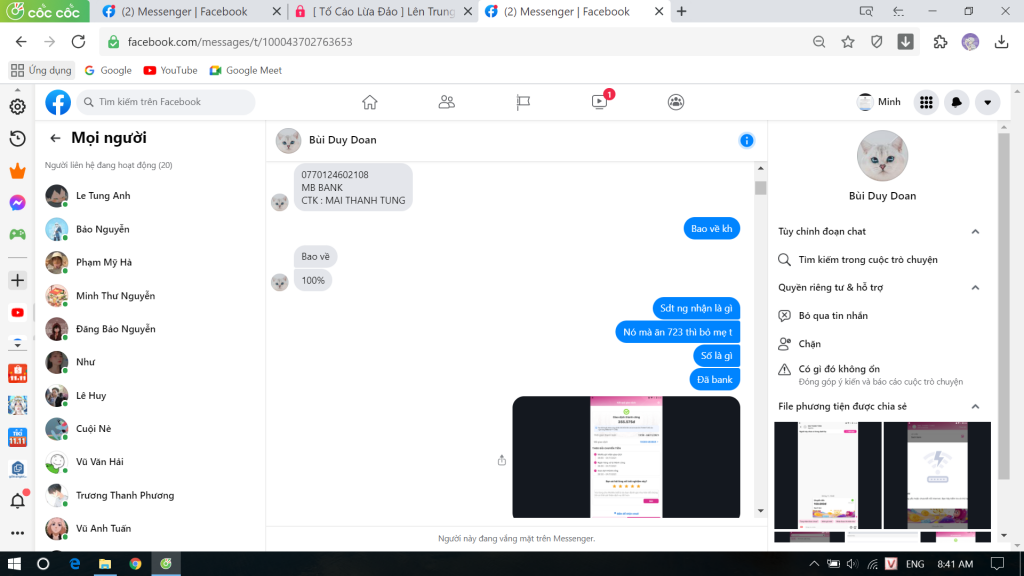This screenshot has height=576, width=1024.
Task: Open Facebook Watch video icon
Action: pos(600,102)
